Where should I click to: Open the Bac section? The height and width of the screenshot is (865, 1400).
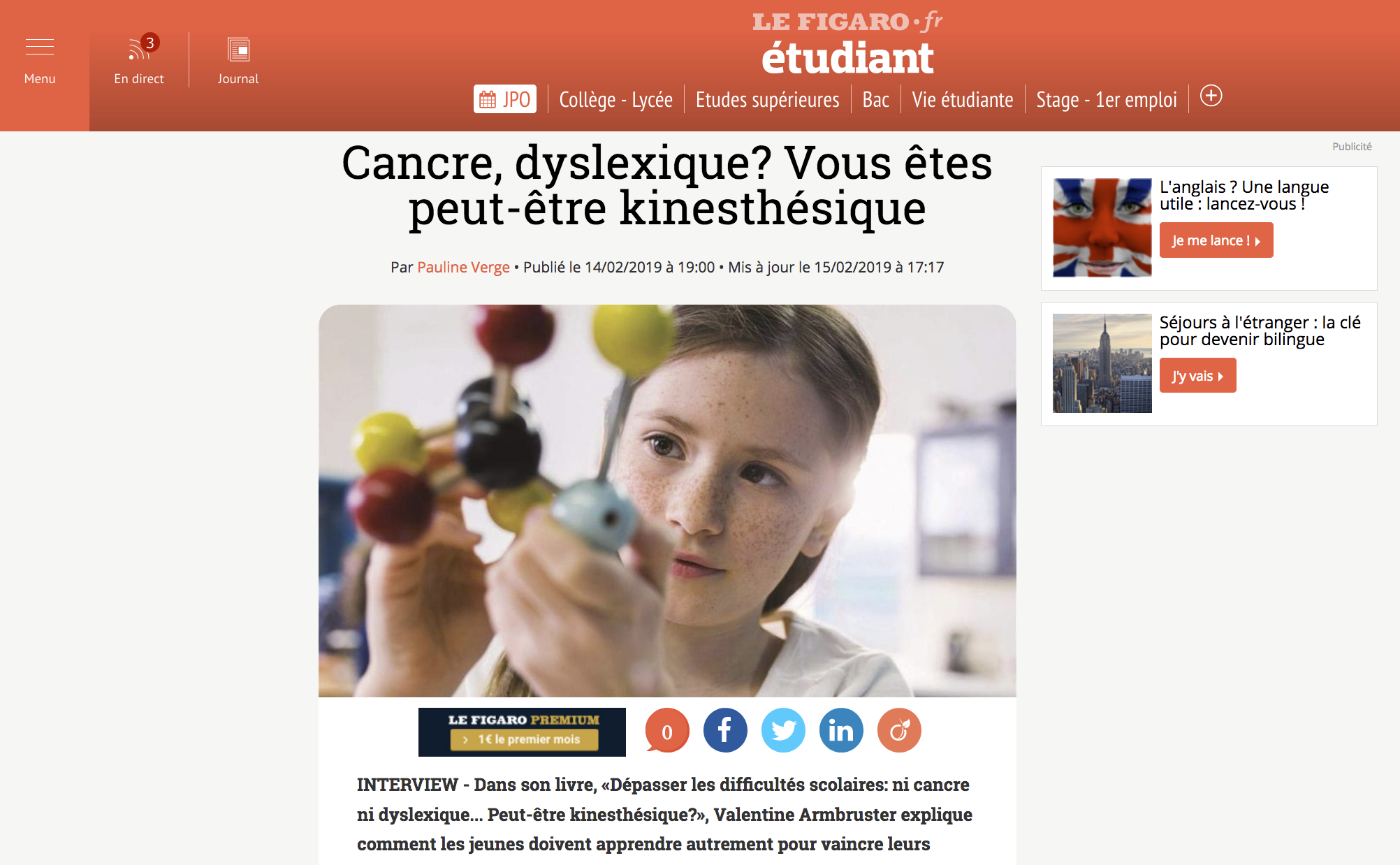pos(875,100)
